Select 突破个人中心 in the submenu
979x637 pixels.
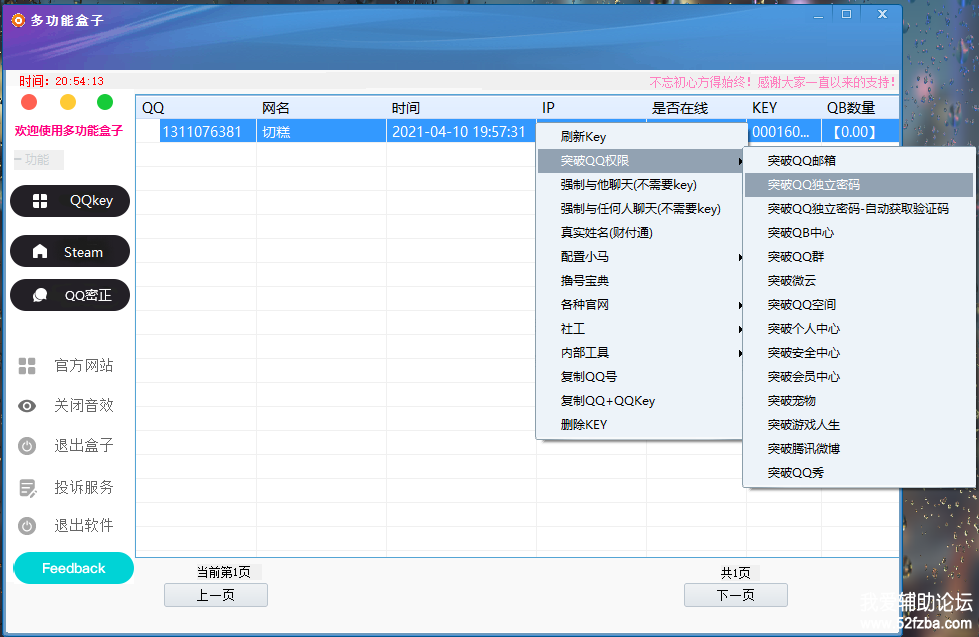(x=859, y=328)
